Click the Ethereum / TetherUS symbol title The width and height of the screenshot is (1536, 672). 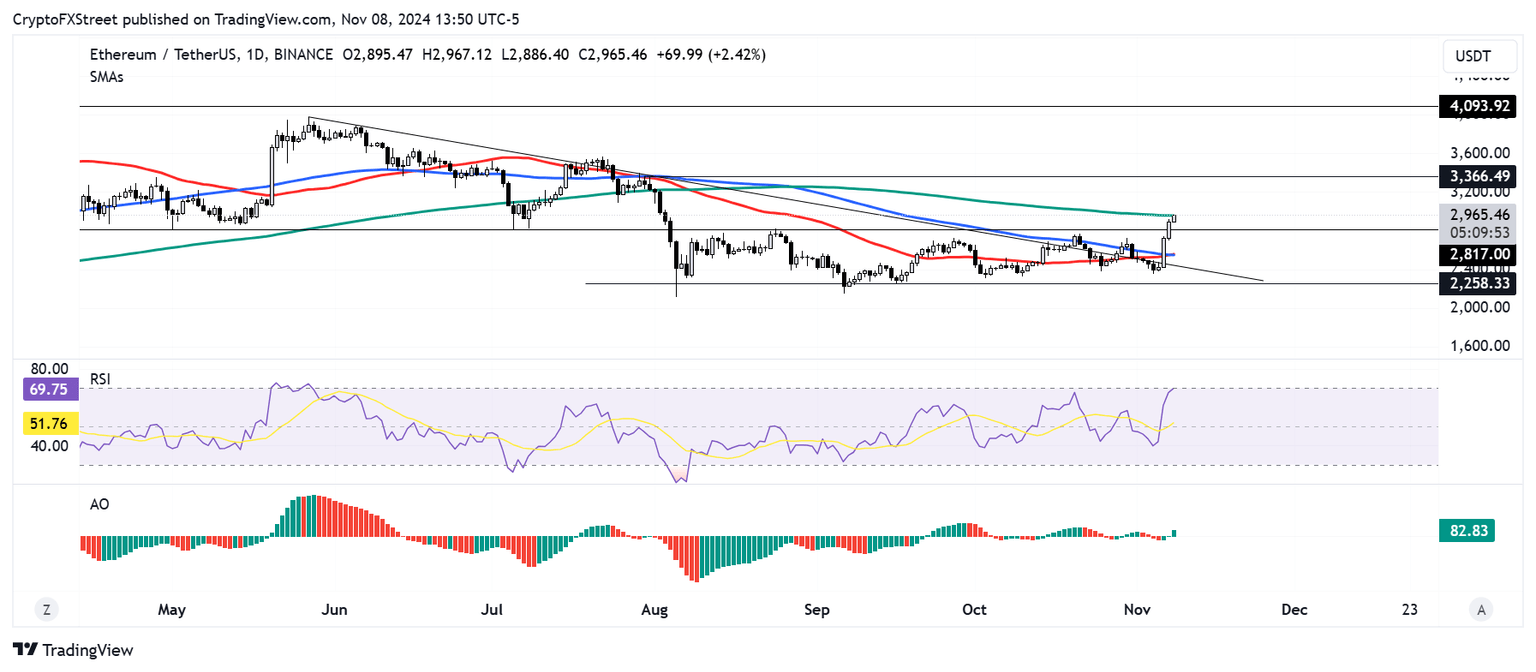(162, 55)
